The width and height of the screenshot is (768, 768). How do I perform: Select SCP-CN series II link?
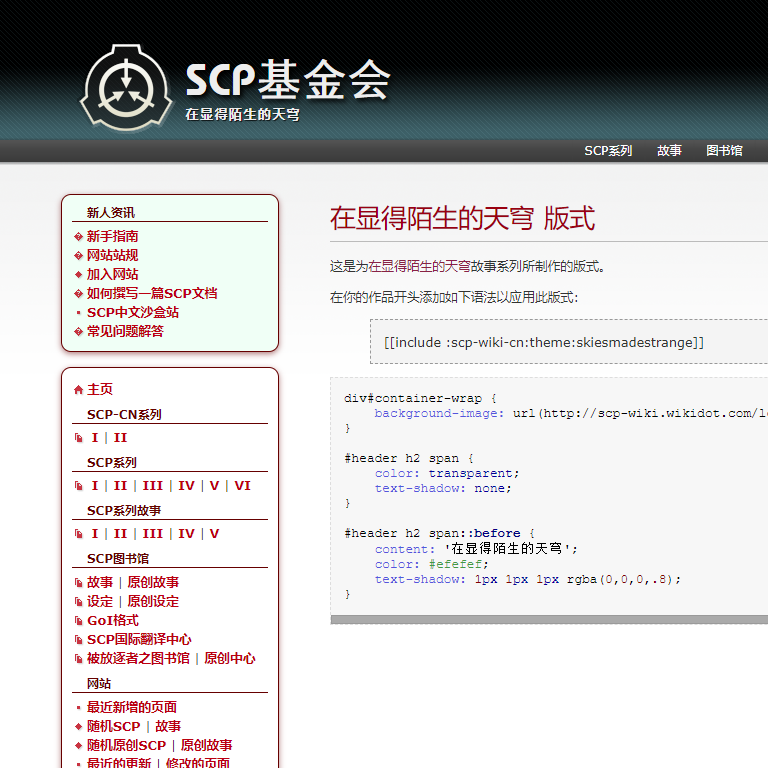[120, 438]
